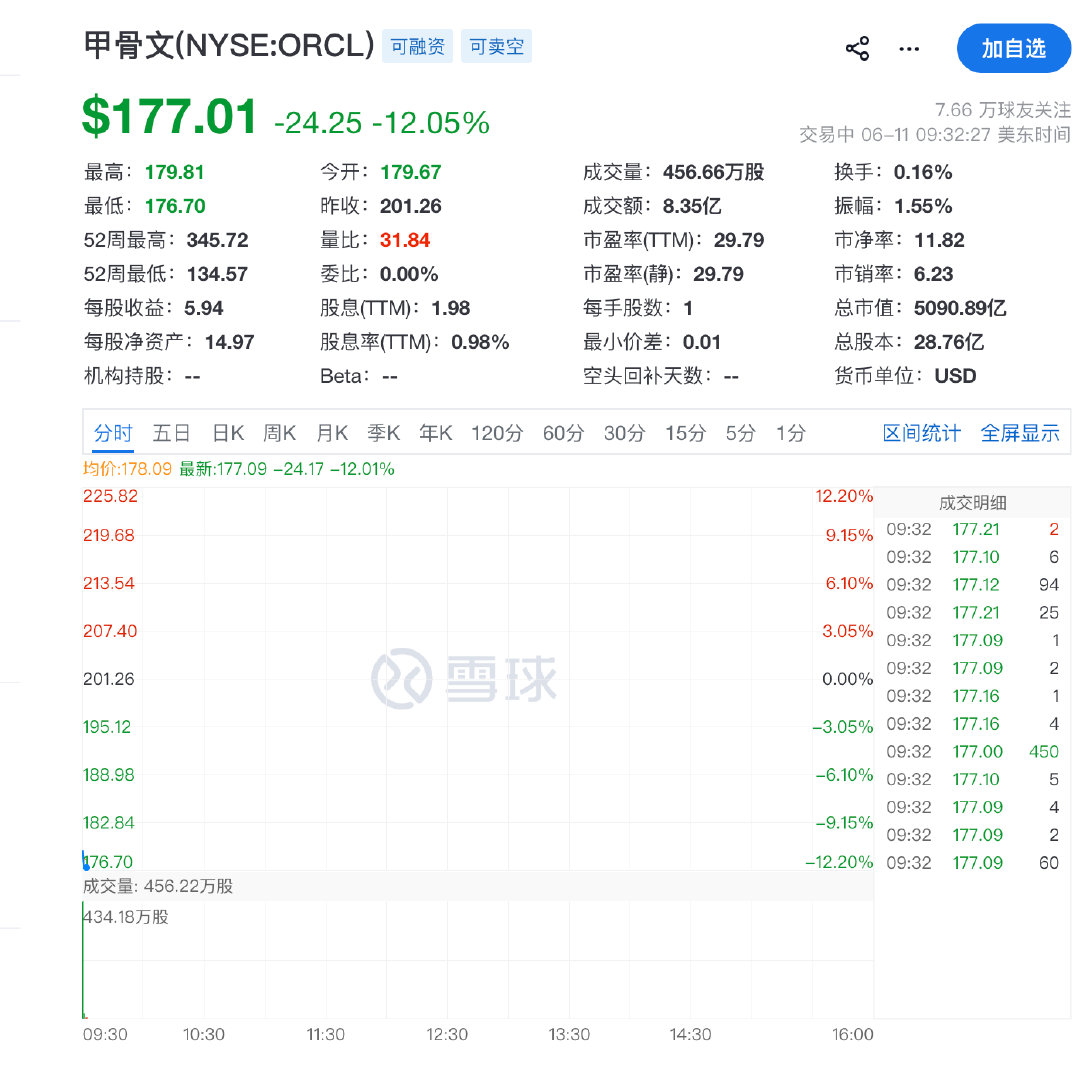1088x1080 pixels.
Task: Click the 7.66 万球友关注 follower count
Action: coord(1003,110)
